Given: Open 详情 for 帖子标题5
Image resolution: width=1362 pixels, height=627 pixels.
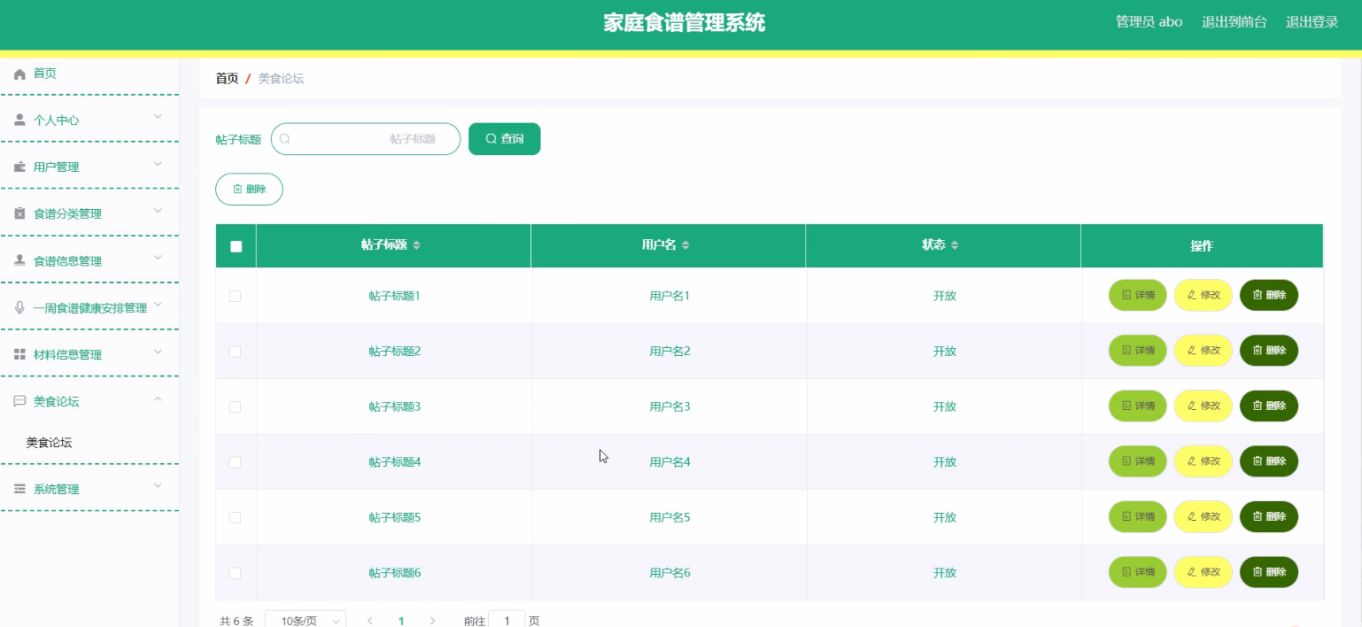Looking at the screenshot, I should point(1138,516).
